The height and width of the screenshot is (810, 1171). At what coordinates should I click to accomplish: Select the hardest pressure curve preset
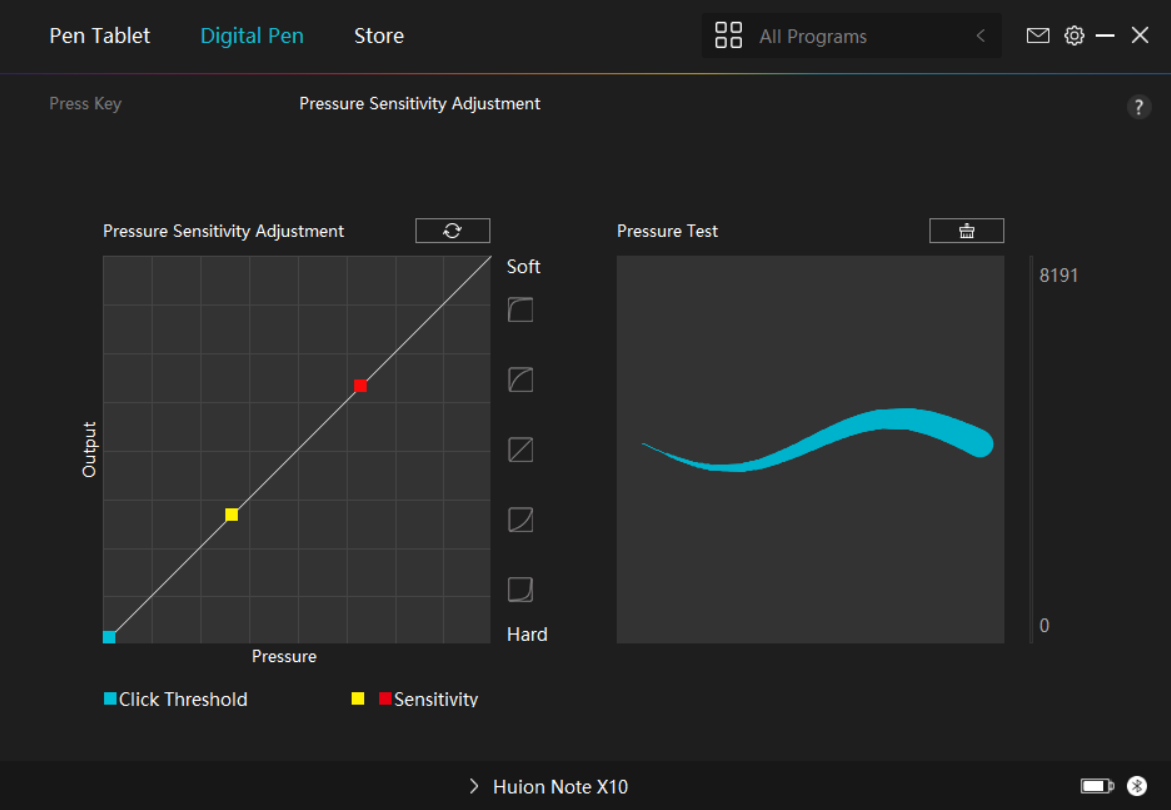click(520, 589)
